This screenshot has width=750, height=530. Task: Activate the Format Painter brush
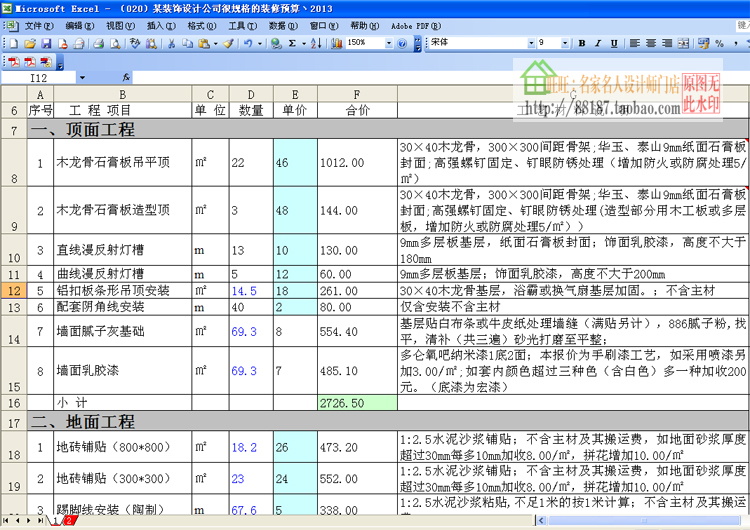click(x=228, y=44)
